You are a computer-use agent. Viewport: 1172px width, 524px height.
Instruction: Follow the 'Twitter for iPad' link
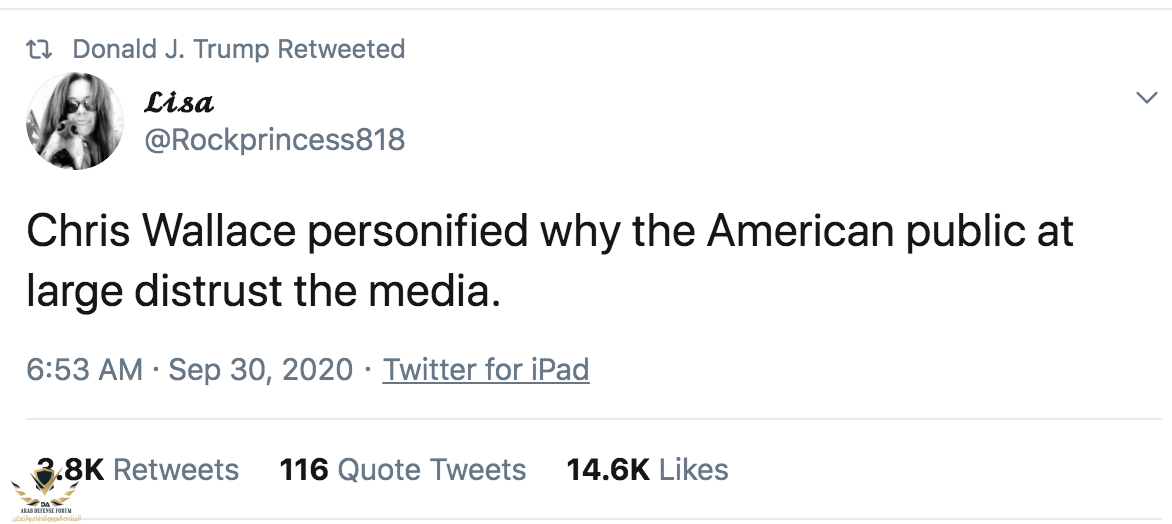coord(486,370)
